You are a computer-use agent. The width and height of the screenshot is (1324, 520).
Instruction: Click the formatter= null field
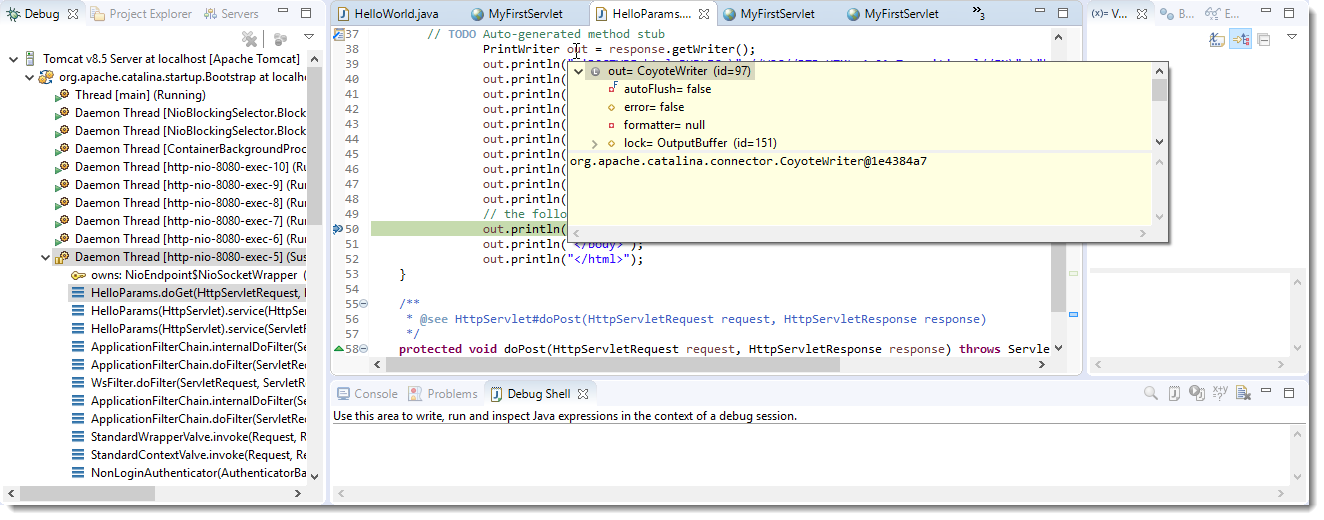pos(656,125)
